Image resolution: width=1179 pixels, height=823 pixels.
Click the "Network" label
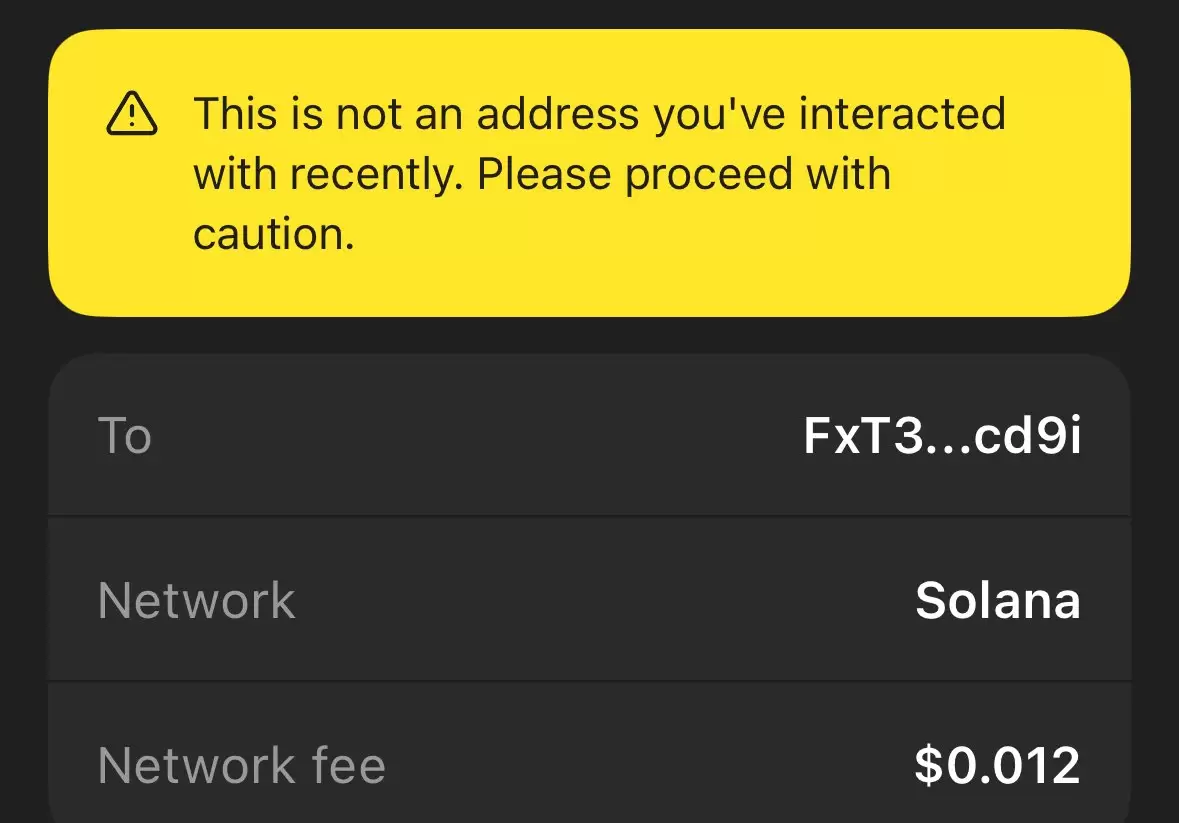(196, 601)
